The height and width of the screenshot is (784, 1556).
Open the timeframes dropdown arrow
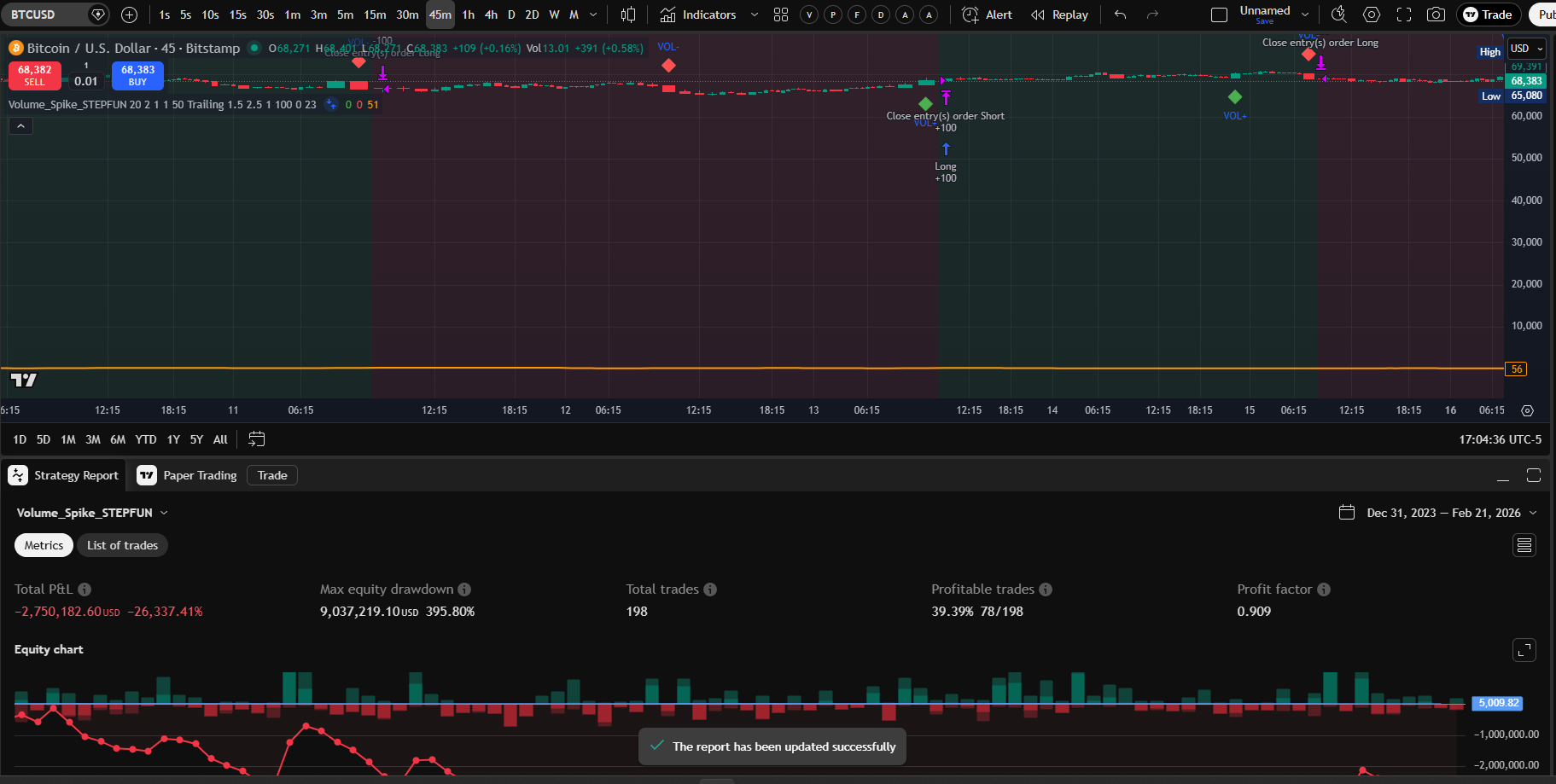click(x=592, y=15)
